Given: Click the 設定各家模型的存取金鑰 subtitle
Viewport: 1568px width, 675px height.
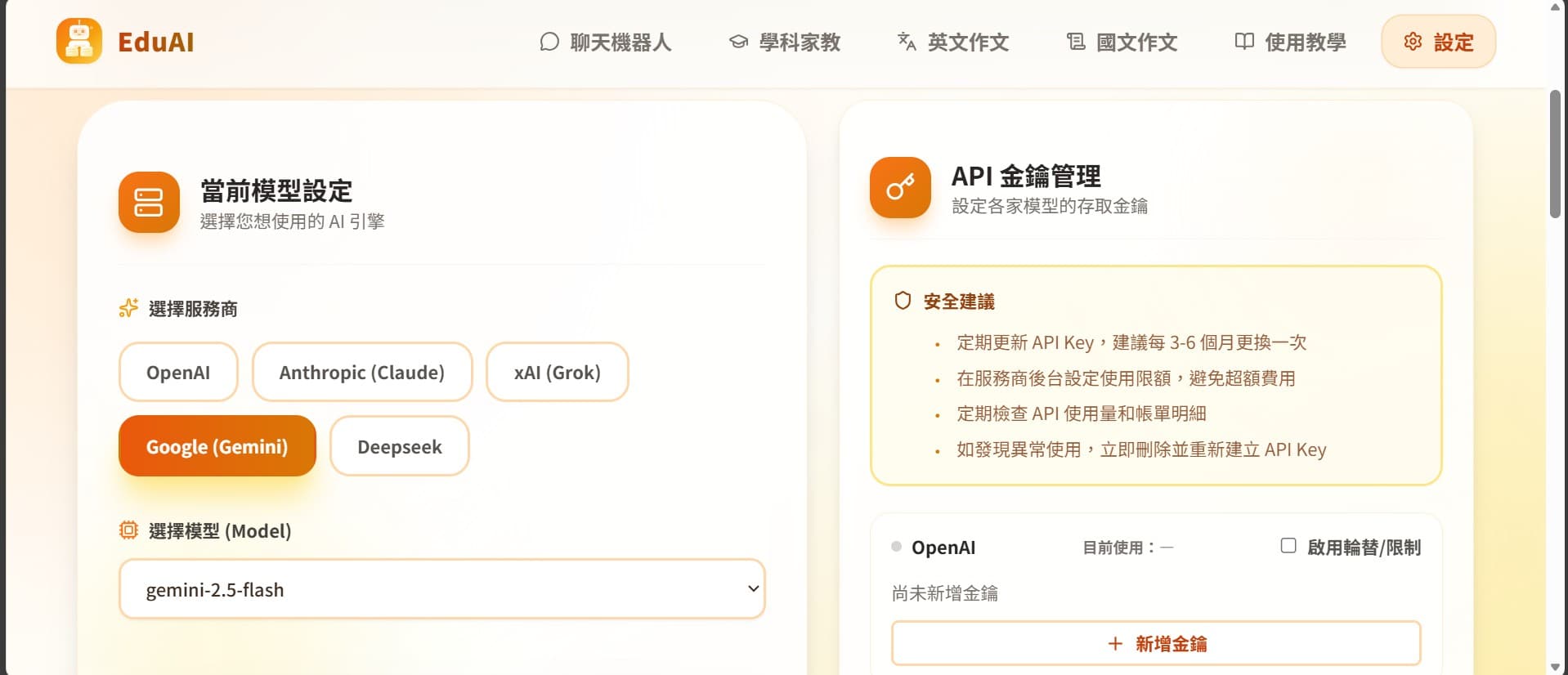Looking at the screenshot, I should click(x=1050, y=206).
